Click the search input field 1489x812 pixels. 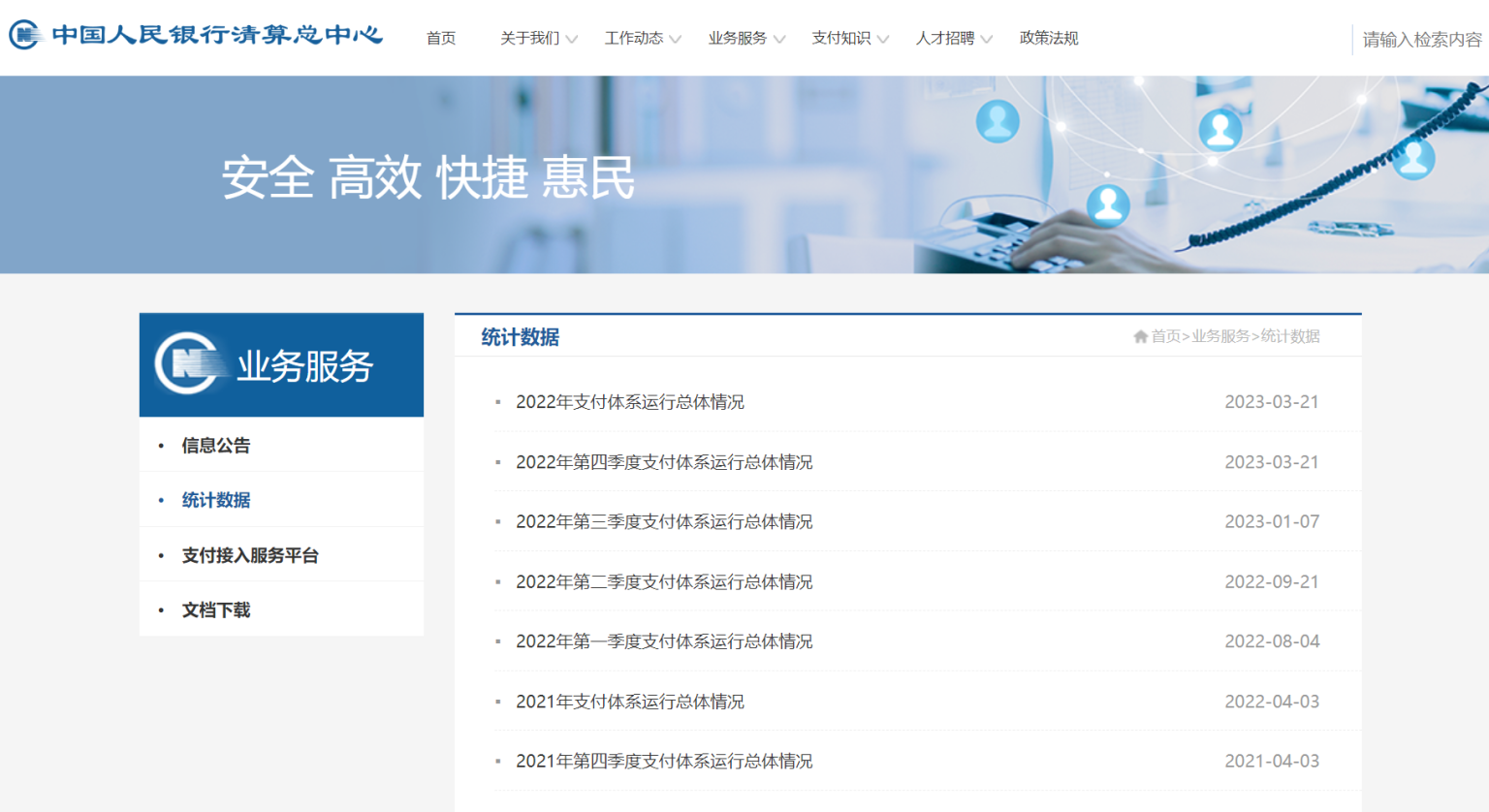(x=1421, y=40)
